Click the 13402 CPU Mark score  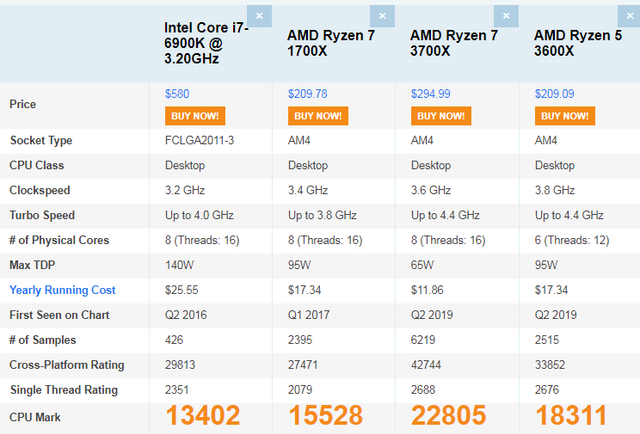coord(203,416)
